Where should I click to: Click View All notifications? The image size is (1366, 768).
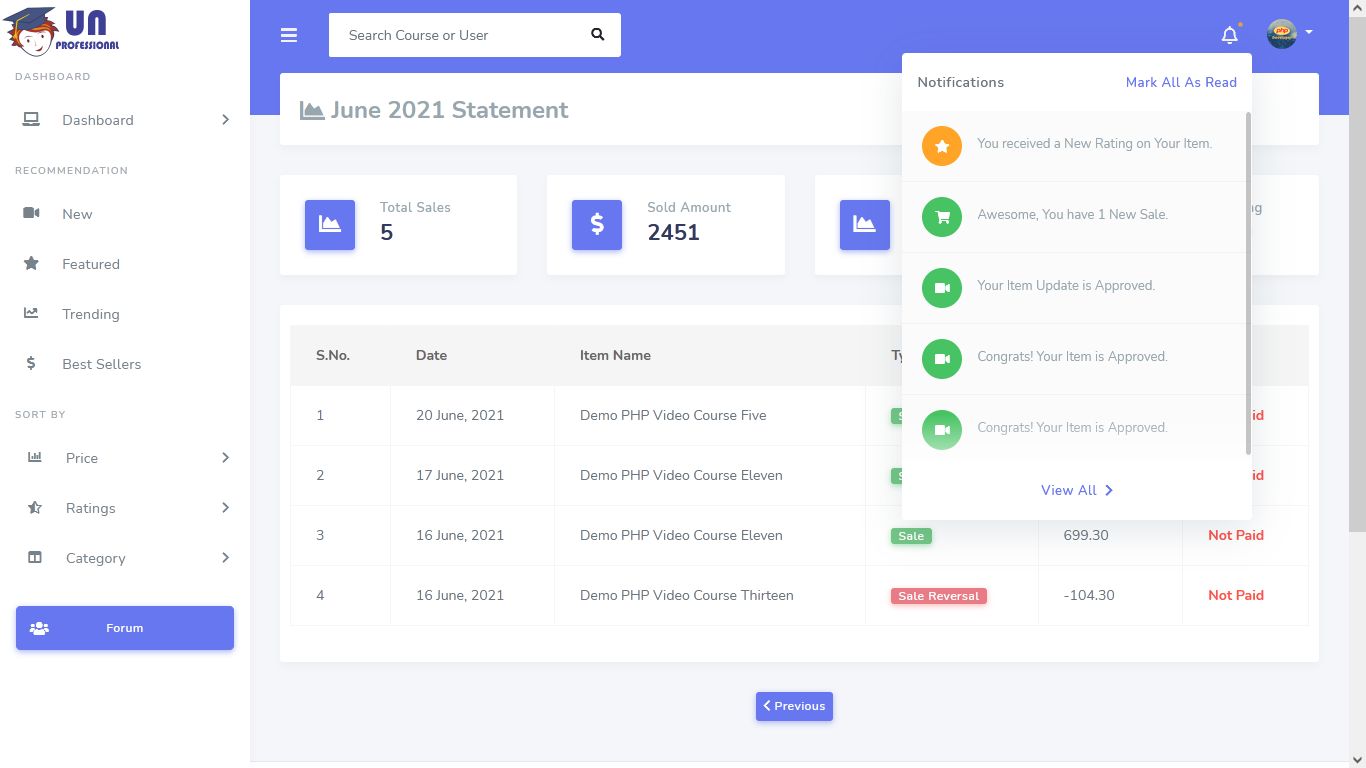pyautogui.click(x=1077, y=490)
